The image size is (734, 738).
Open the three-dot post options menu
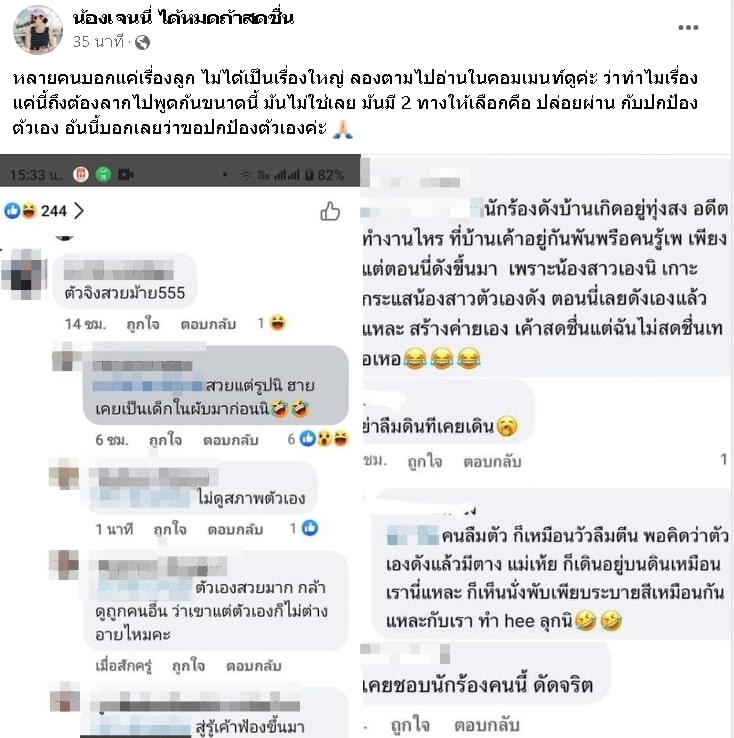688,28
